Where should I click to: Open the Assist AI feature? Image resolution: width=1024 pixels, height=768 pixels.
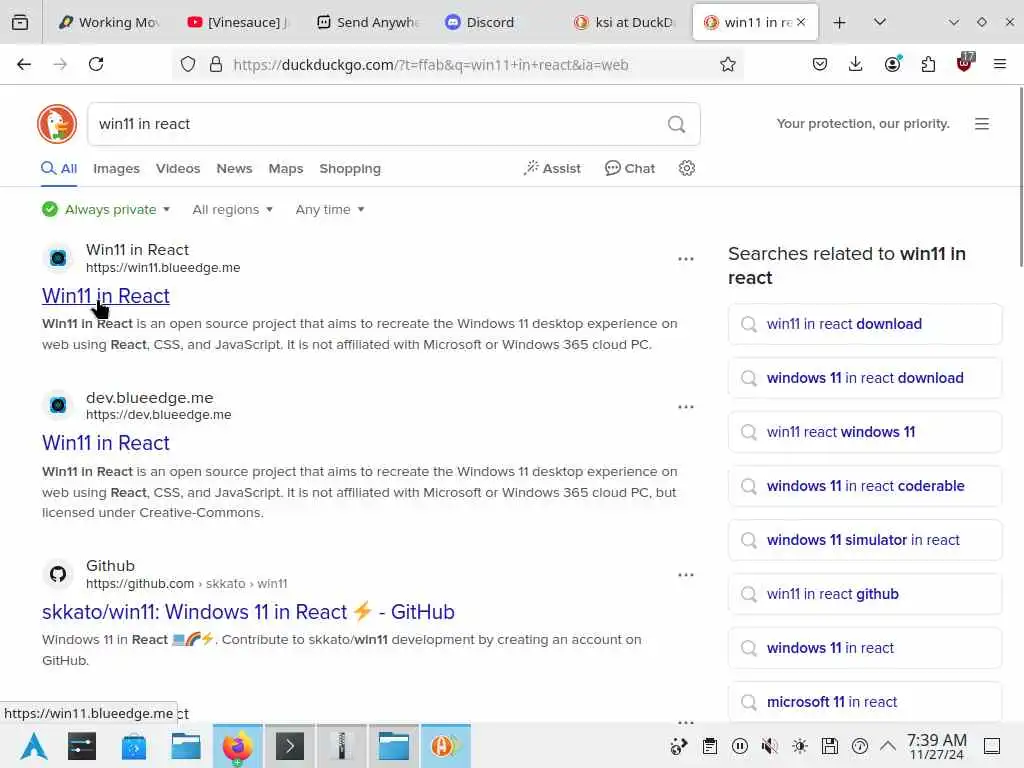(552, 168)
